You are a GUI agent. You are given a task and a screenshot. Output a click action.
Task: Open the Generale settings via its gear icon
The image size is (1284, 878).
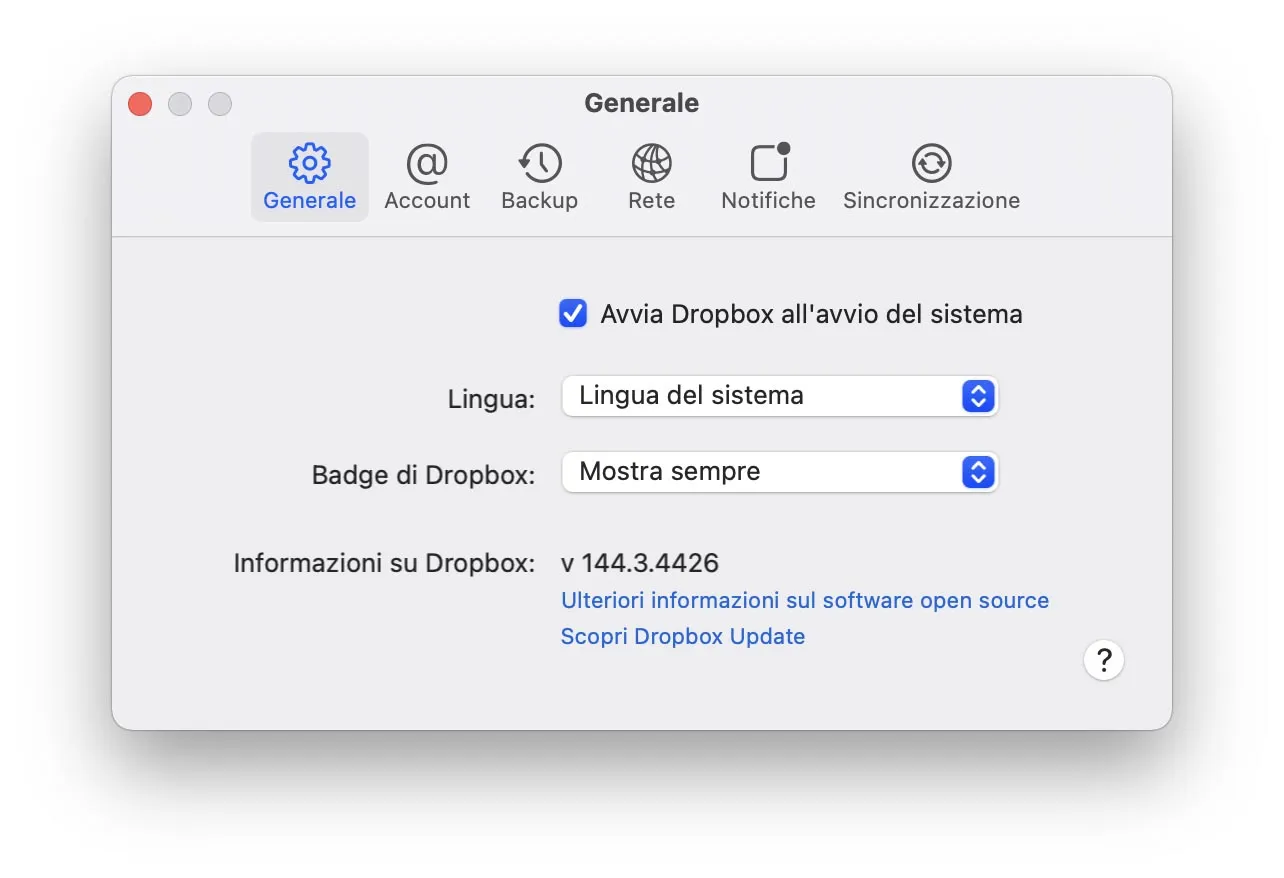coord(309,162)
